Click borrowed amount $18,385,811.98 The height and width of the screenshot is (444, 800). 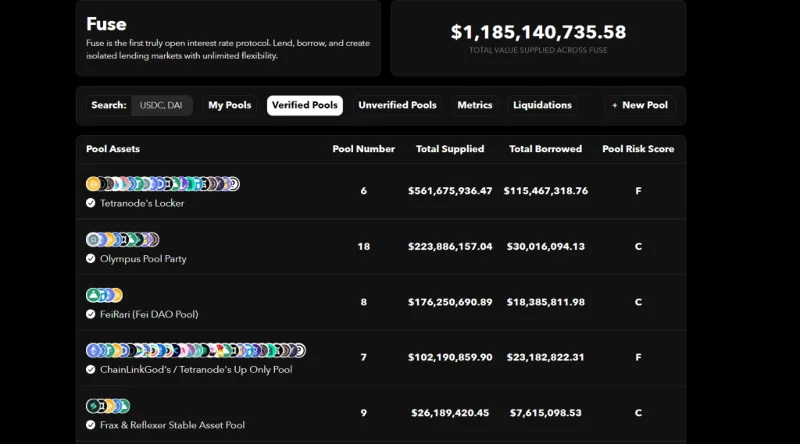pyautogui.click(x=545, y=302)
